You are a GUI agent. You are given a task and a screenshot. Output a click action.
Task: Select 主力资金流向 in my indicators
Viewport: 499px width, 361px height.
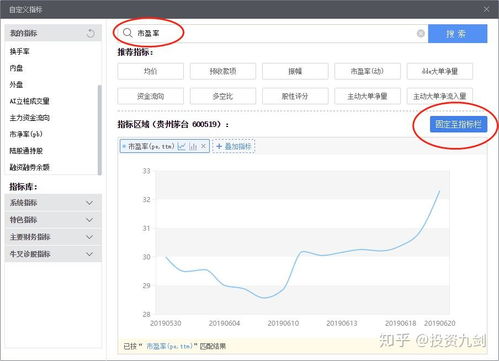tap(29, 118)
